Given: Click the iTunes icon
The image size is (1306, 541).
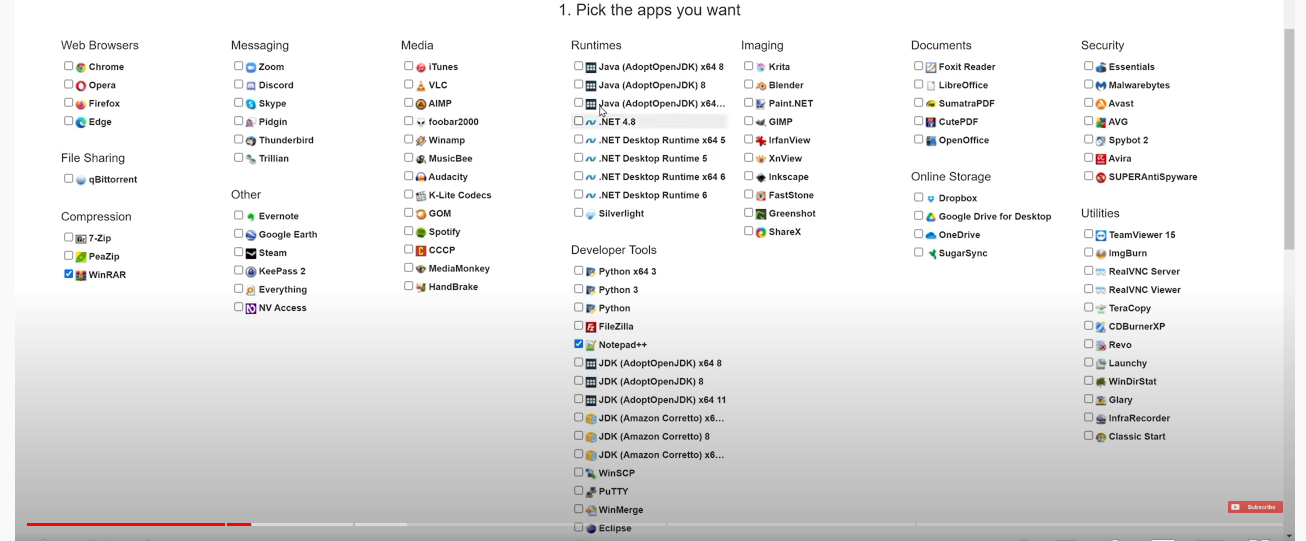Looking at the screenshot, I should tap(421, 67).
